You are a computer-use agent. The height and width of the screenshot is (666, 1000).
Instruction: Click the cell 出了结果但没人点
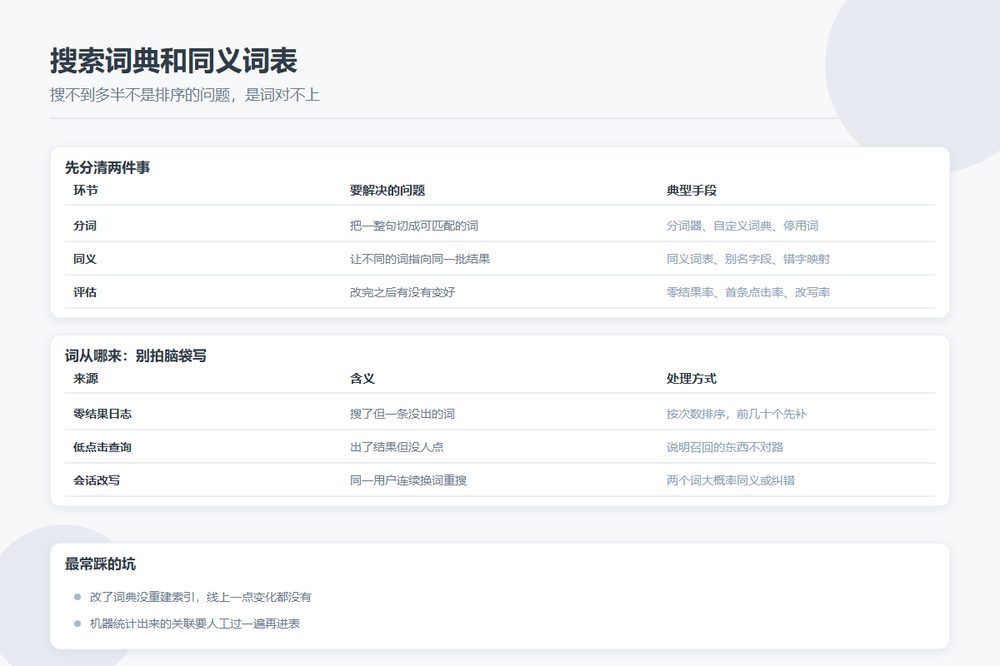pyautogui.click(x=397, y=447)
